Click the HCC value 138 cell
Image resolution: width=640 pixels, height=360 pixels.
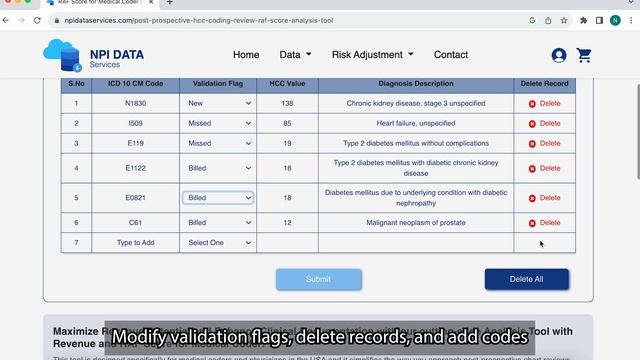pos(287,103)
